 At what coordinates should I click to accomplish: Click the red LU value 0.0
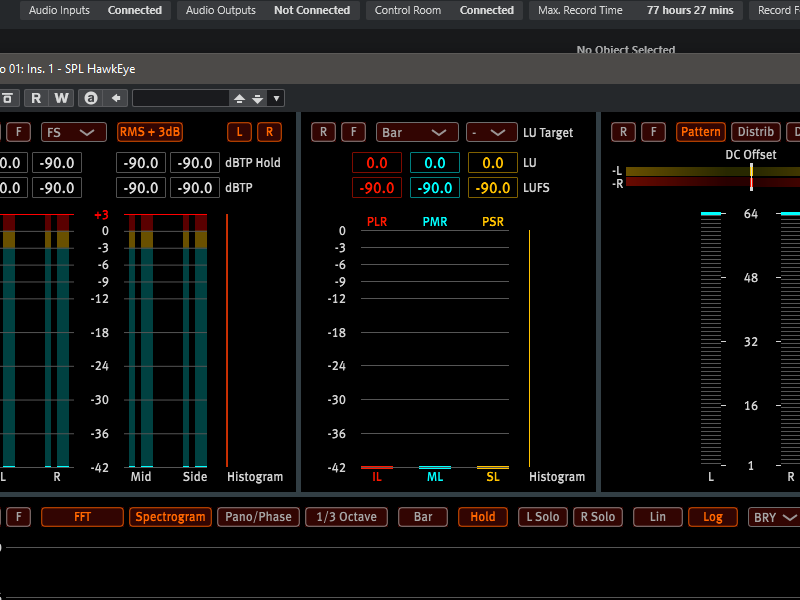[377, 163]
